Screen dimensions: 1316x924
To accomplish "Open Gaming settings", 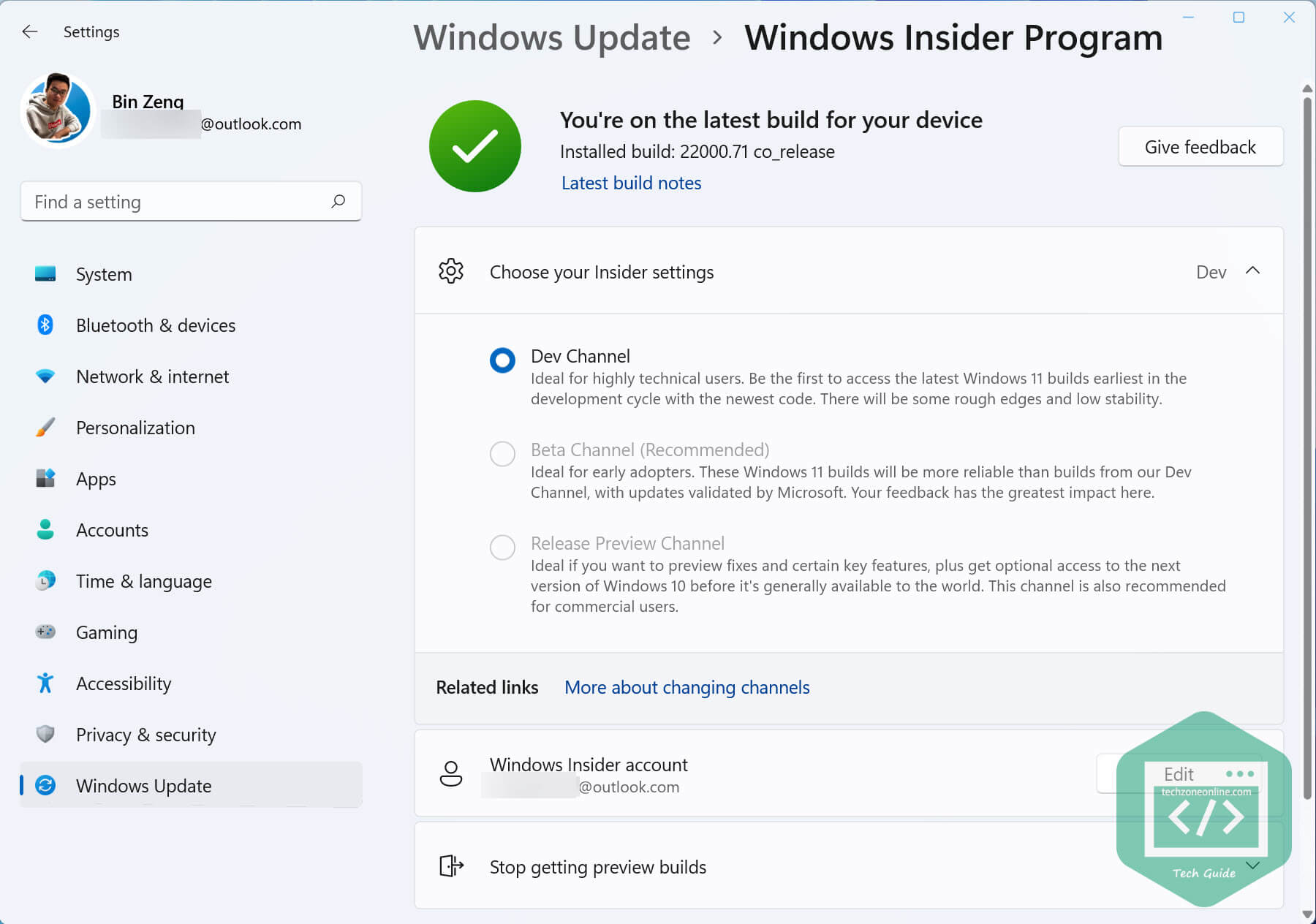I will 191,632.
